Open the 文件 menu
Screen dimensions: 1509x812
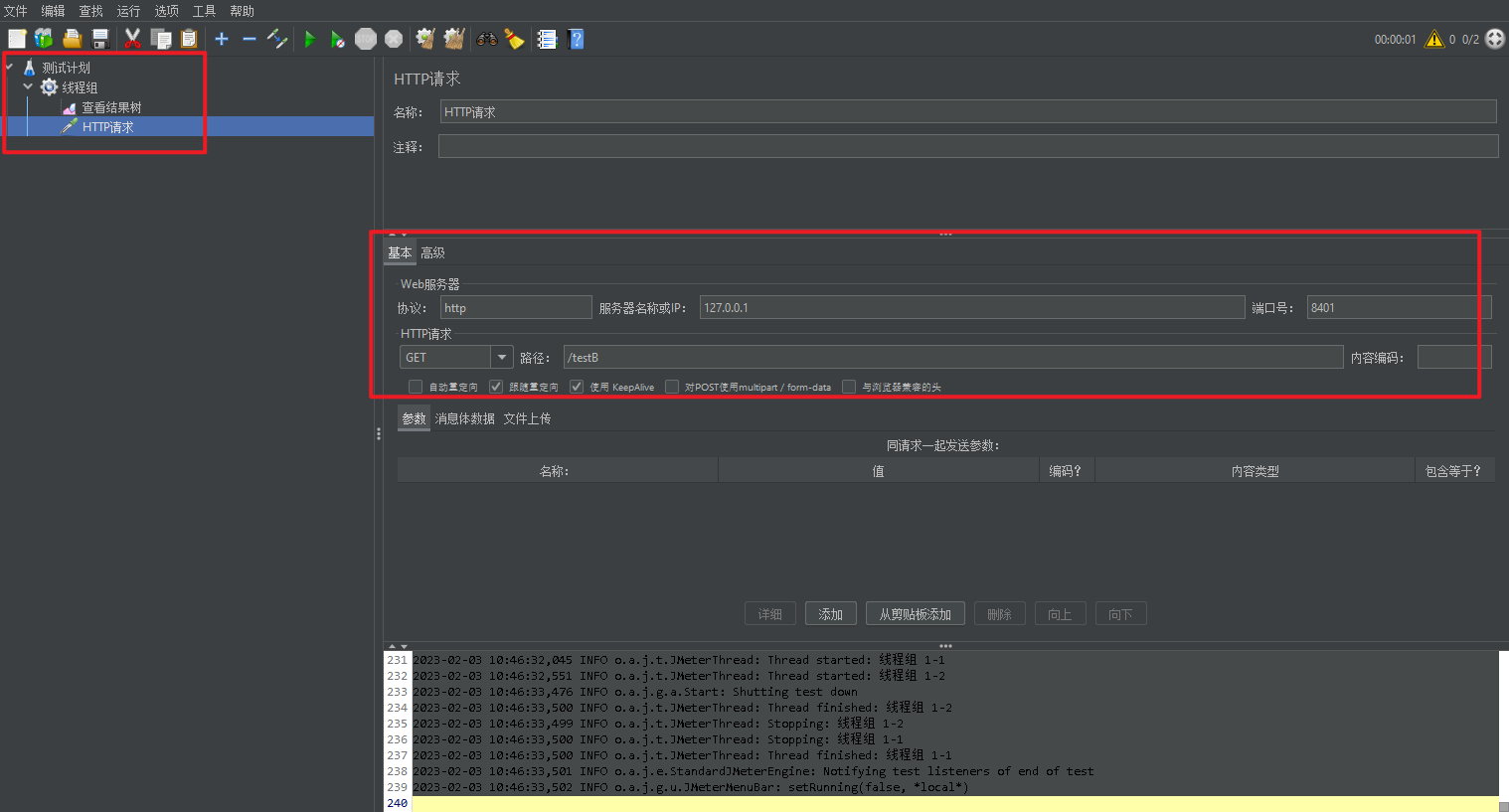coord(16,11)
